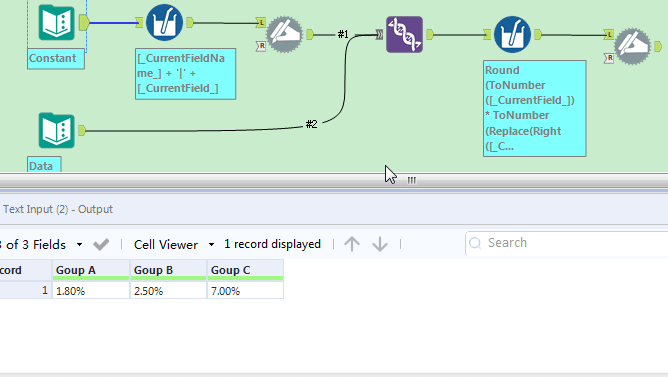Select the Constant Text Input tool

[57, 23]
